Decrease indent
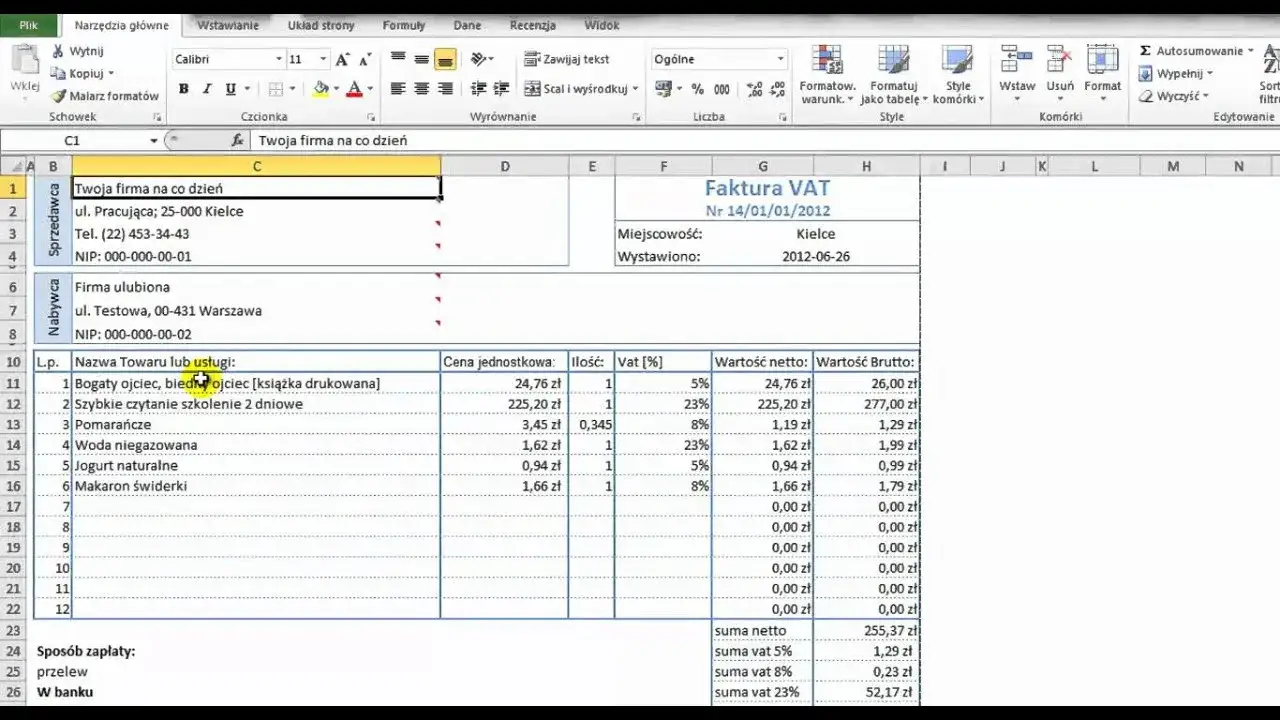 pos(478,89)
